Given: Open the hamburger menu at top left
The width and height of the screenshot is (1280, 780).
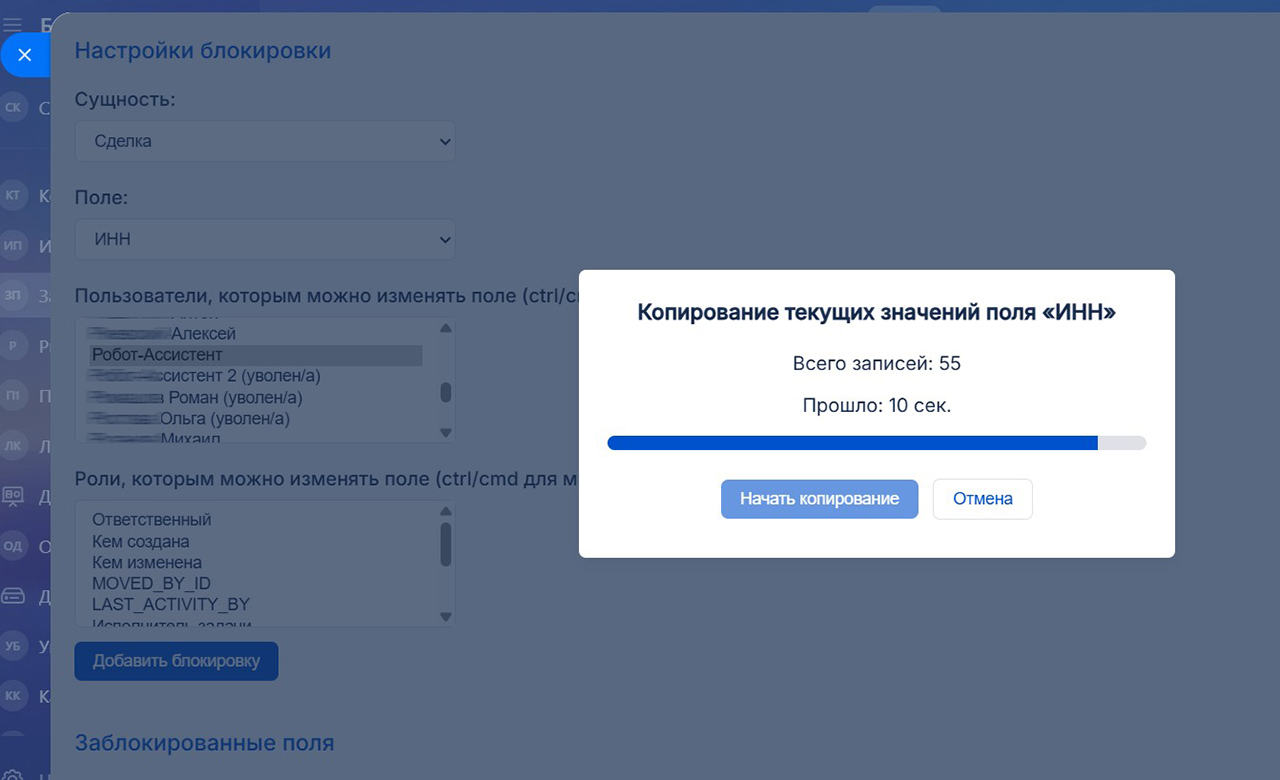Looking at the screenshot, I should tap(13, 25).
